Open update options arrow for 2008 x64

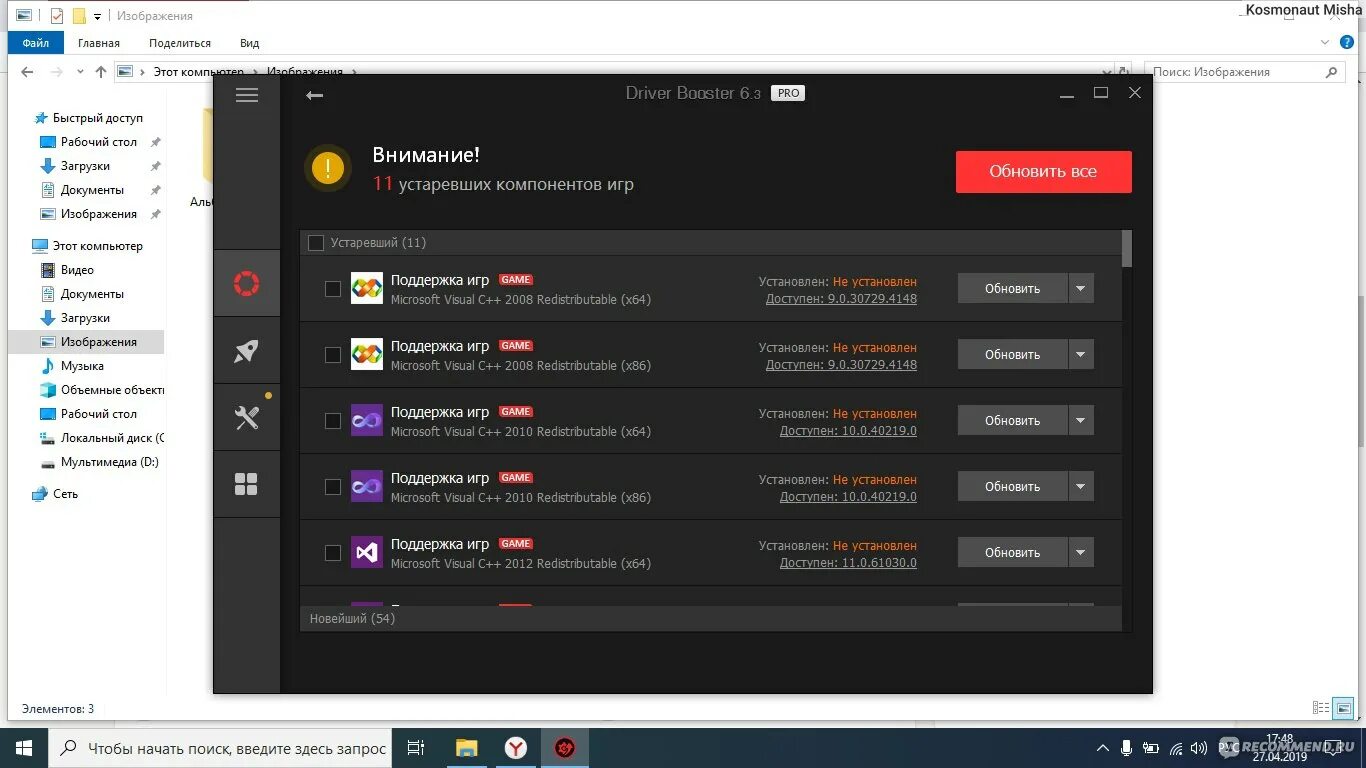[1081, 288]
